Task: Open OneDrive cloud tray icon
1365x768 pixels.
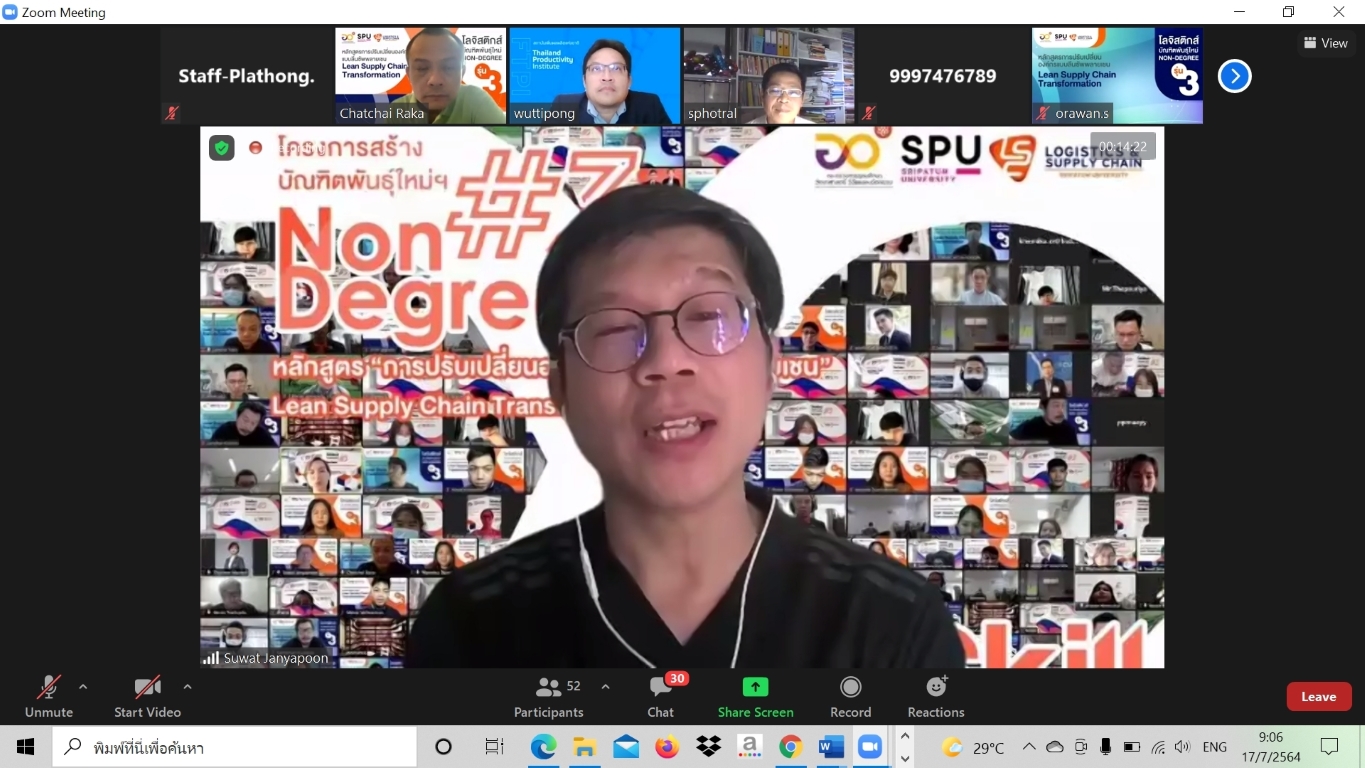Action: coord(1055,747)
